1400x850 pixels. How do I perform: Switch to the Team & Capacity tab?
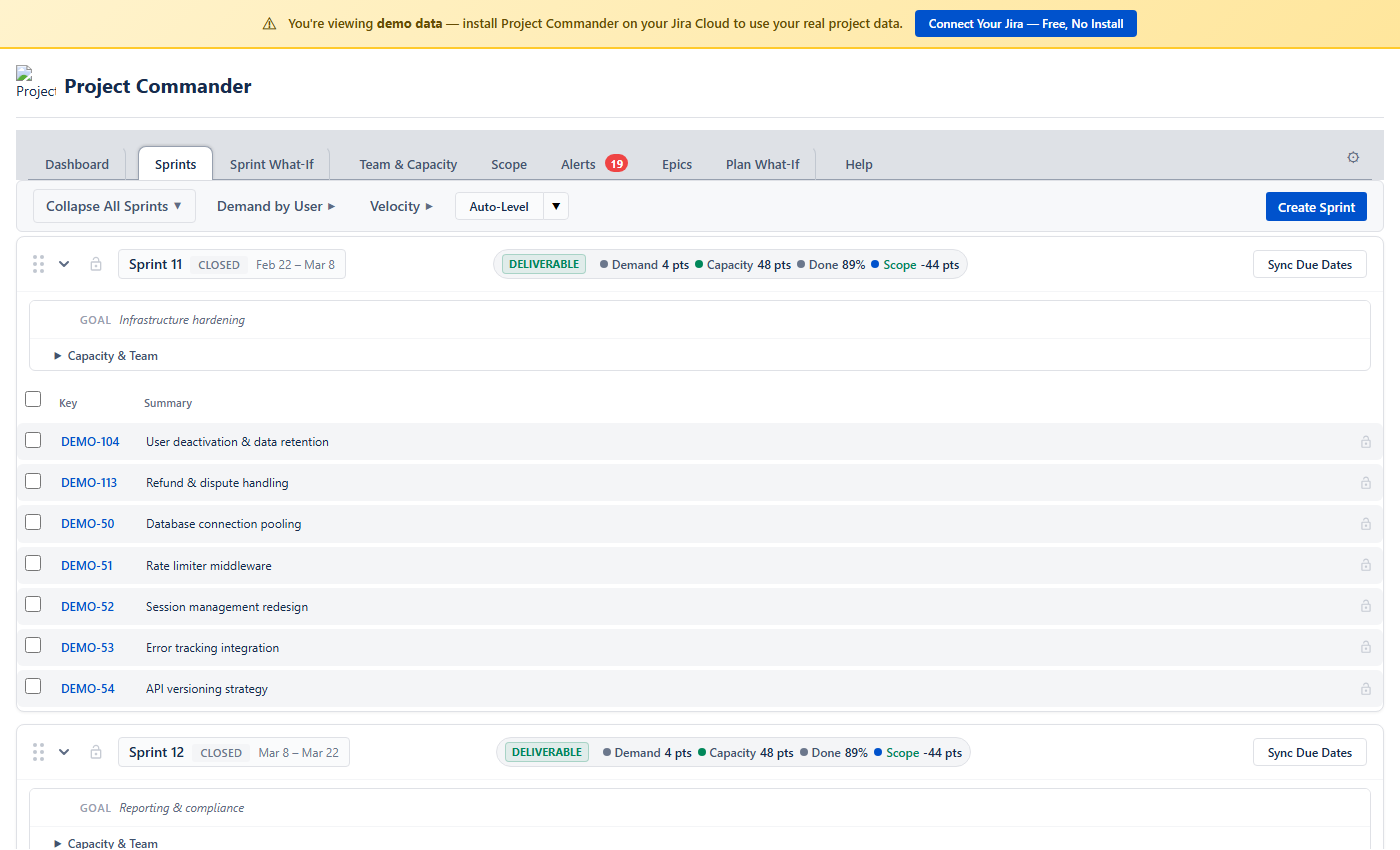[x=408, y=164]
